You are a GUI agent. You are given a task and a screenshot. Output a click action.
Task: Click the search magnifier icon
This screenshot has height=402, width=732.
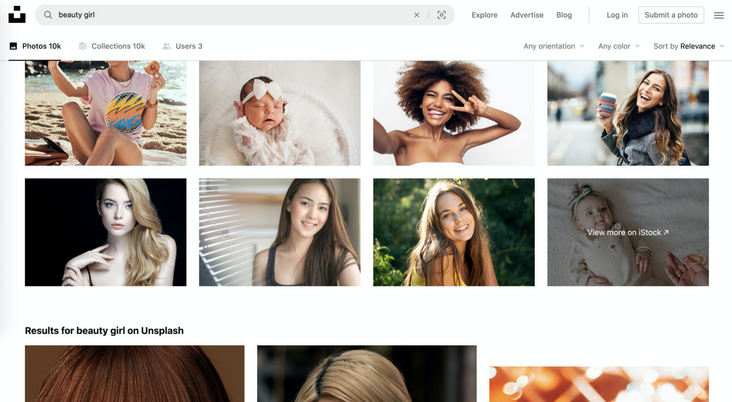(x=48, y=15)
